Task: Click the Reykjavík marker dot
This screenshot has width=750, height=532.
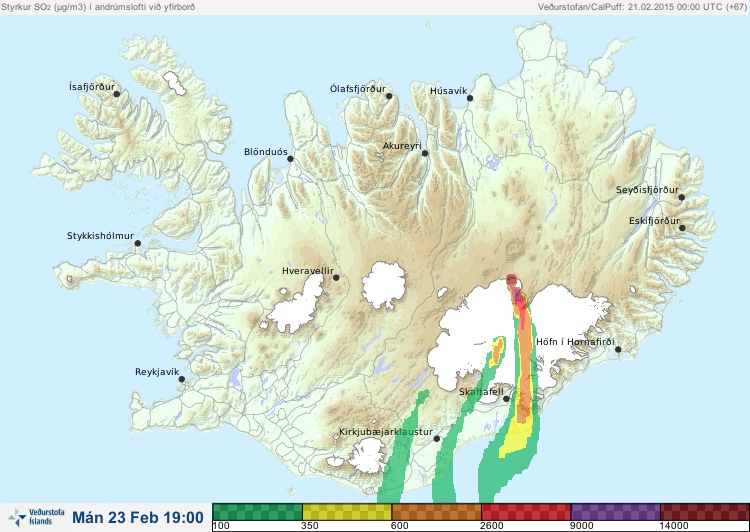Action: tap(182, 379)
